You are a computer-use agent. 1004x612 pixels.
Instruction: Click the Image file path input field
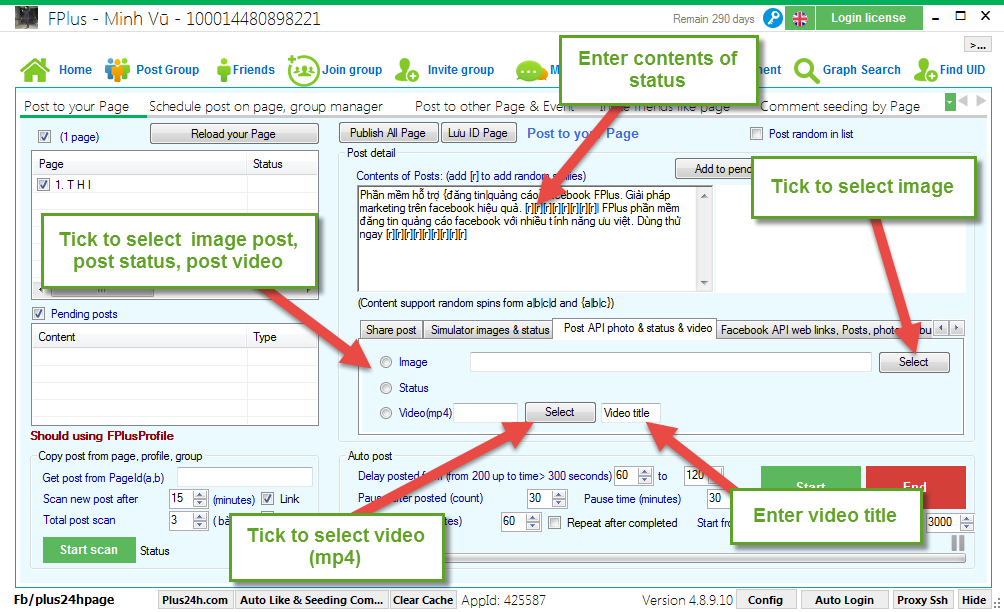coord(670,362)
